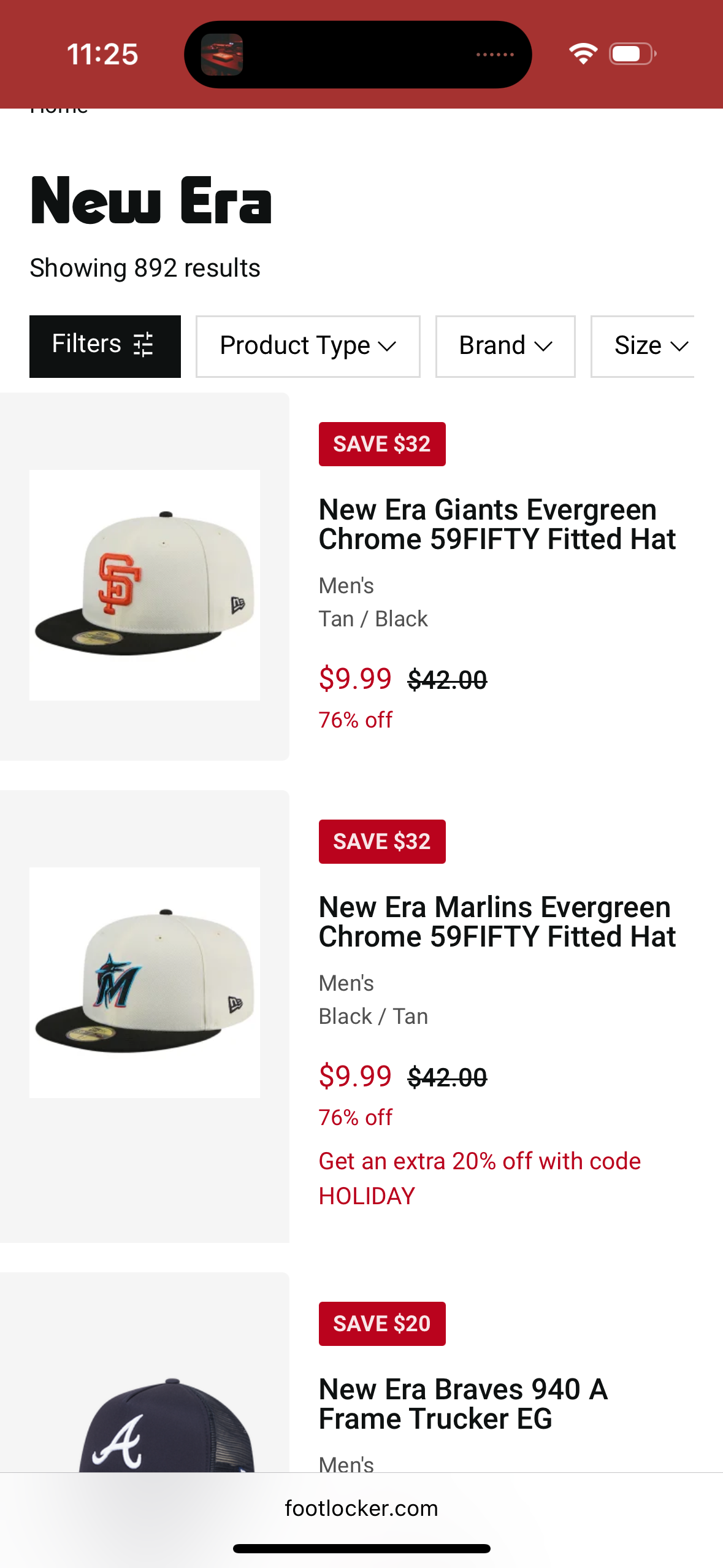The width and height of the screenshot is (723, 1568).
Task: Tap the first SAVE $32 badge
Action: 381,444
